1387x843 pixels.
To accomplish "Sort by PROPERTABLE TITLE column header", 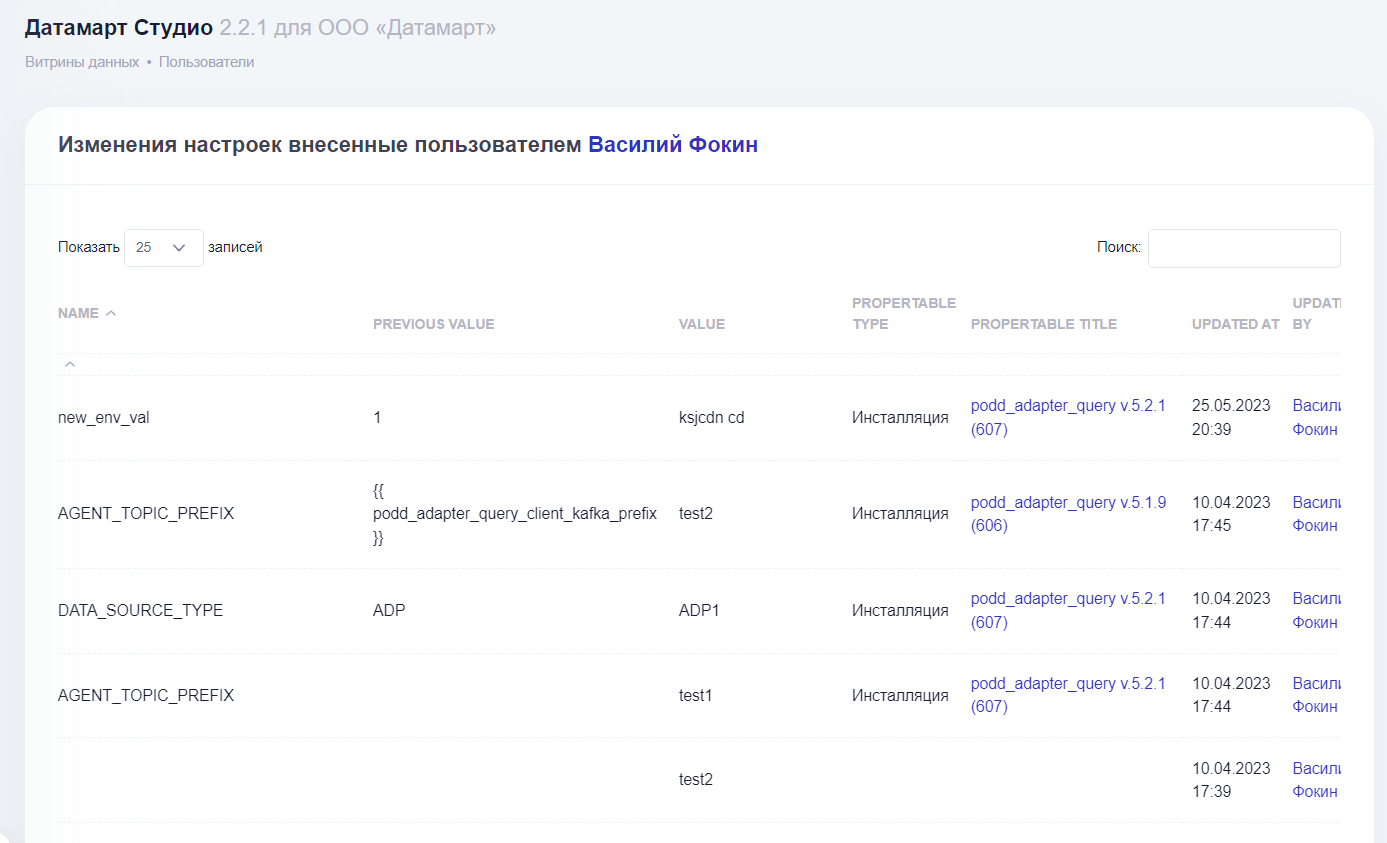I will click(1043, 323).
